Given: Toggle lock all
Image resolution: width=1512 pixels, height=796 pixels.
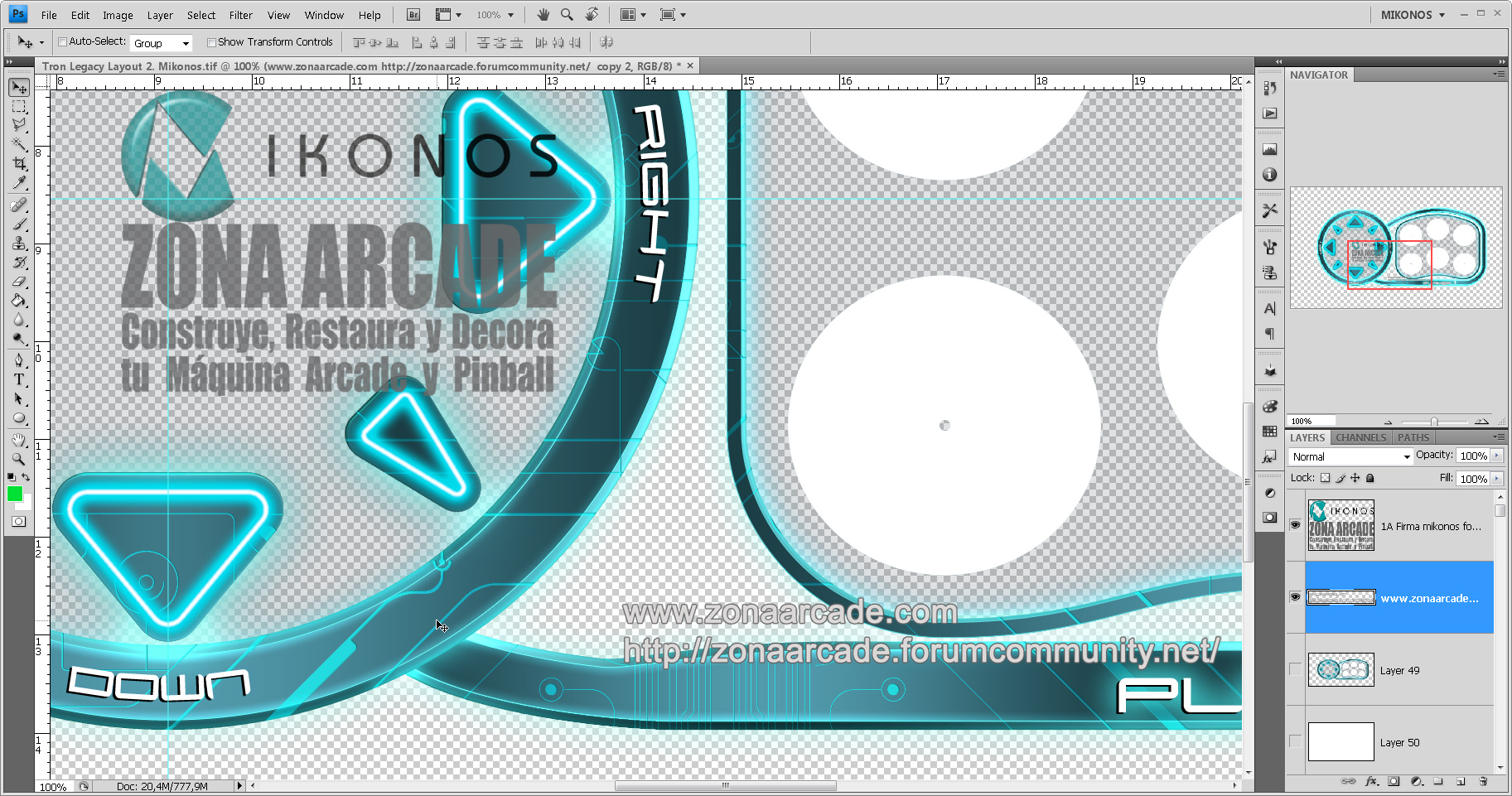Looking at the screenshot, I should point(1370,478).
